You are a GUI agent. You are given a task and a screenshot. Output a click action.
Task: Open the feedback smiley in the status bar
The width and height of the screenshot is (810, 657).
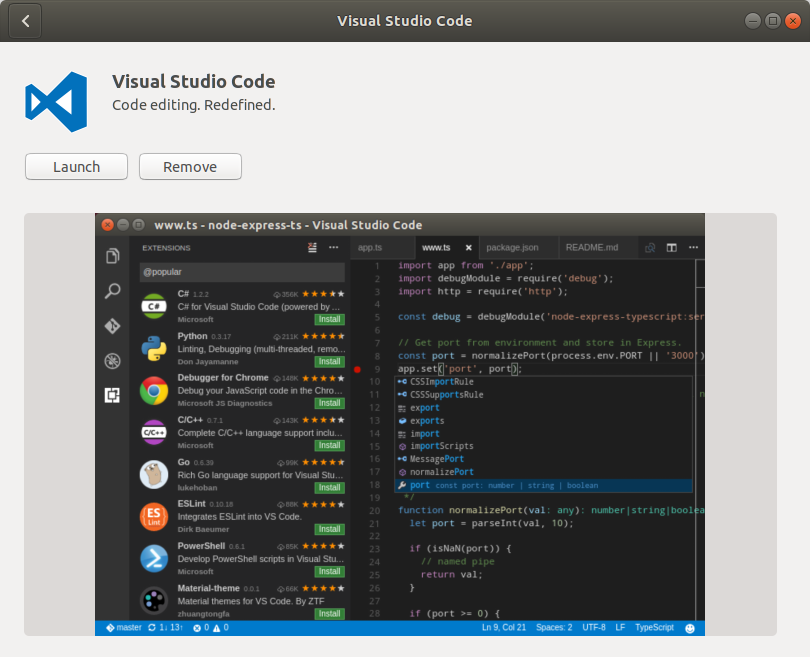pos(688,627)
